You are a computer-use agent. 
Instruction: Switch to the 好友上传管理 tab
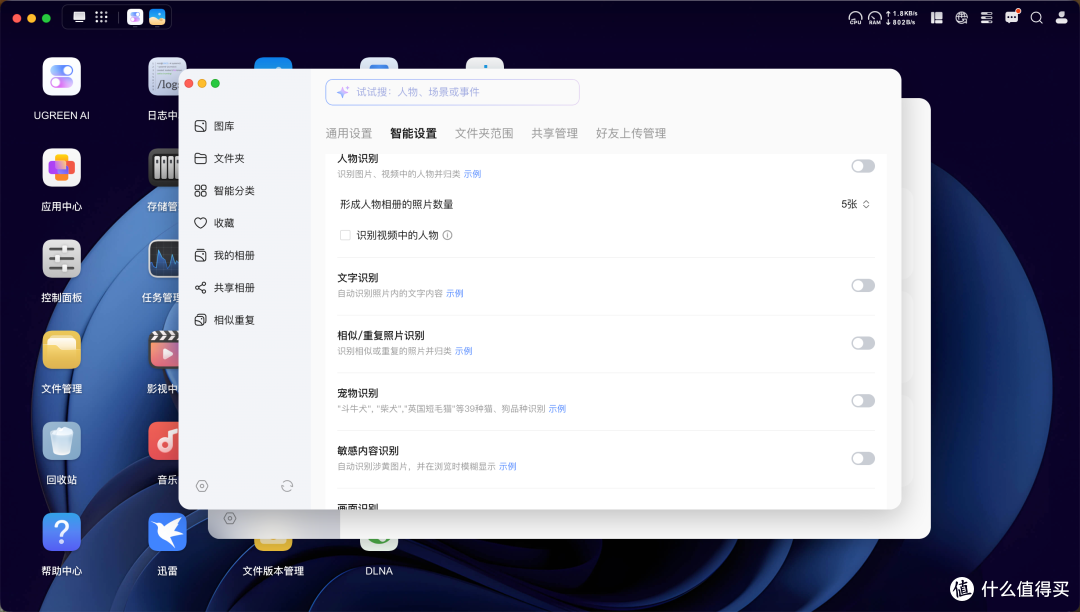[x=631, y=134]
